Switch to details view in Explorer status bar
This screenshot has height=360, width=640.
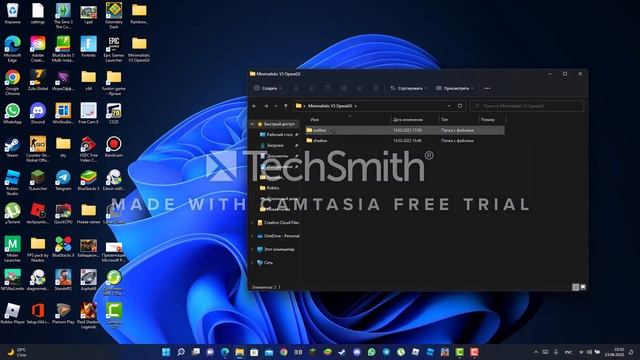(576, 287)
